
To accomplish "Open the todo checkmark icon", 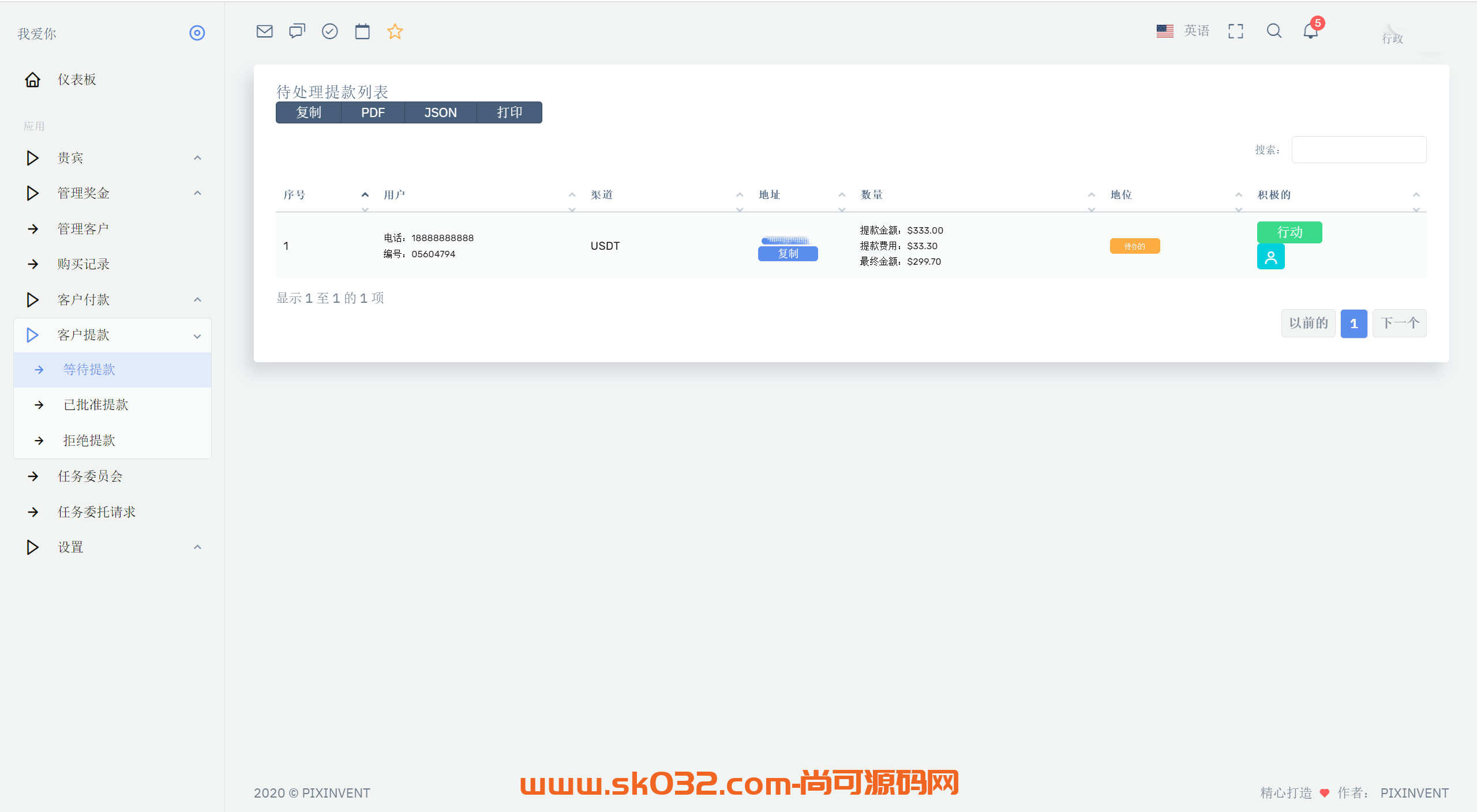I will click(329, 31).
